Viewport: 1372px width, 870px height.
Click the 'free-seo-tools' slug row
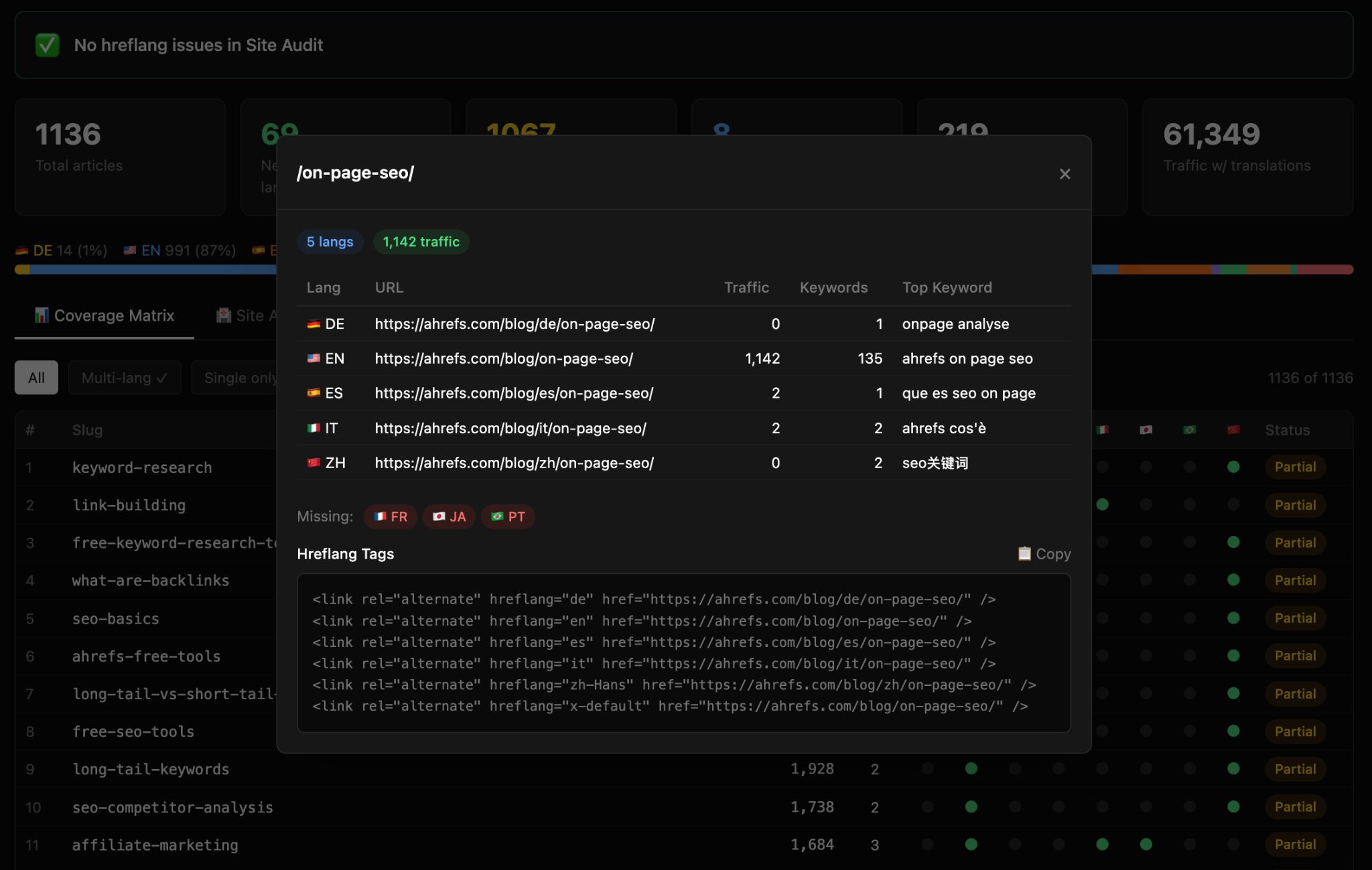[133, 731]
